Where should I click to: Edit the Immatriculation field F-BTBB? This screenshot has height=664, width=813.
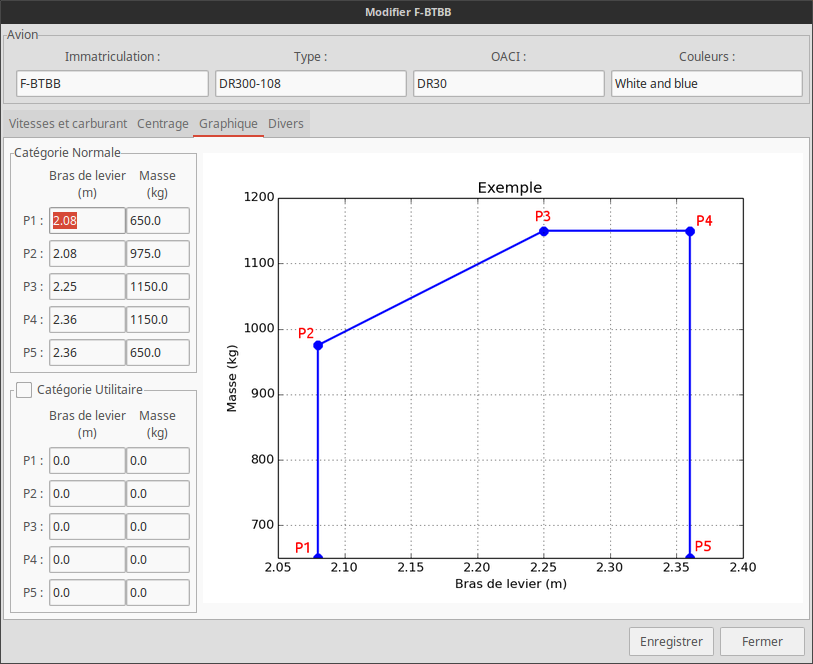(x=112, y=83)
